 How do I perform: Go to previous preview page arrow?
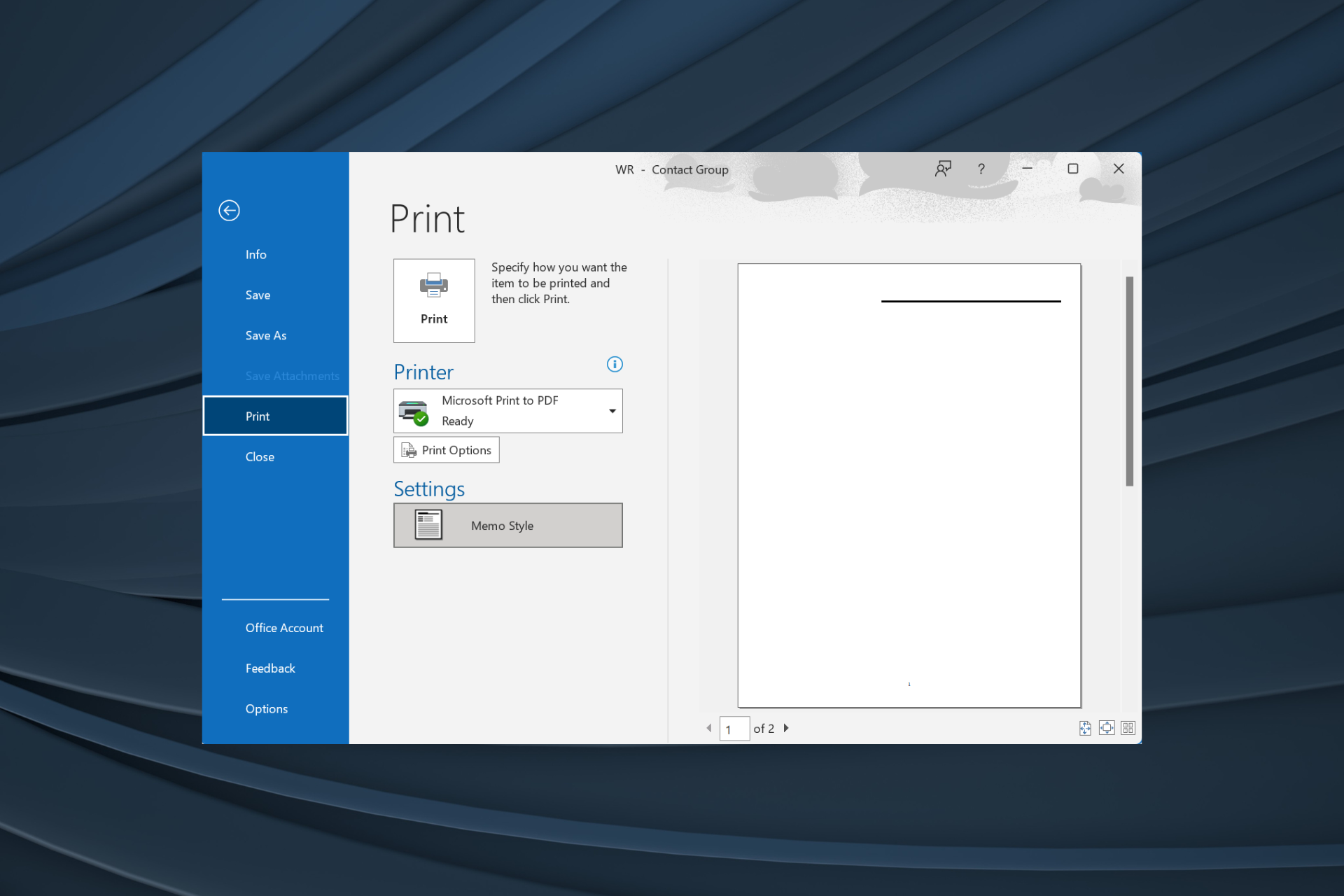pos(709,728)
